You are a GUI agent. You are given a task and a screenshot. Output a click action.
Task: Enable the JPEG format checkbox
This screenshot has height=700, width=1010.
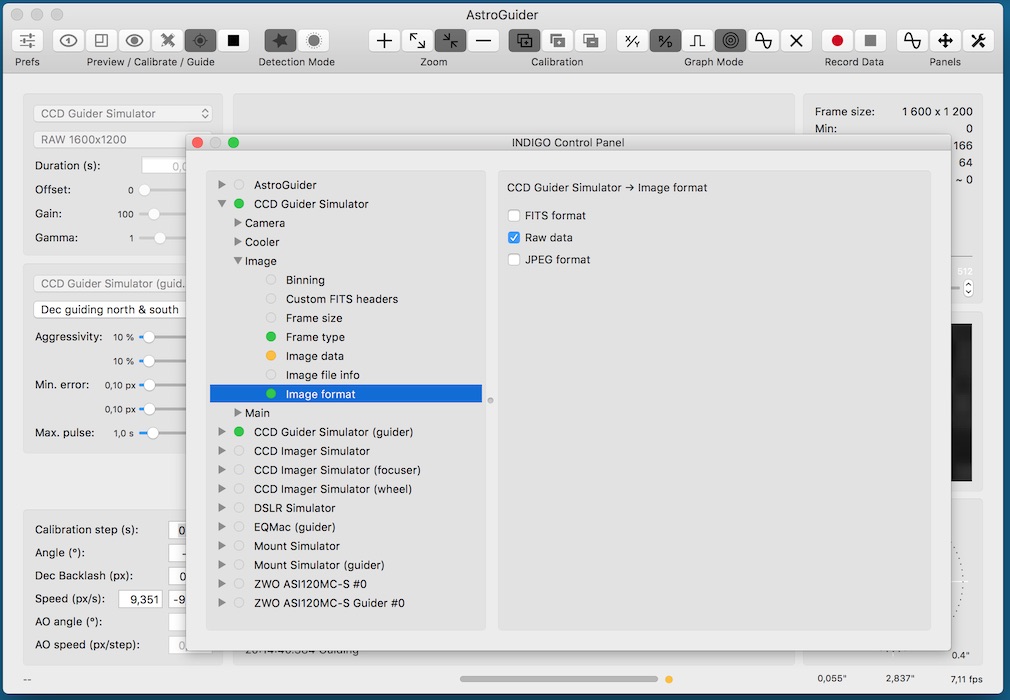[513, 260]
